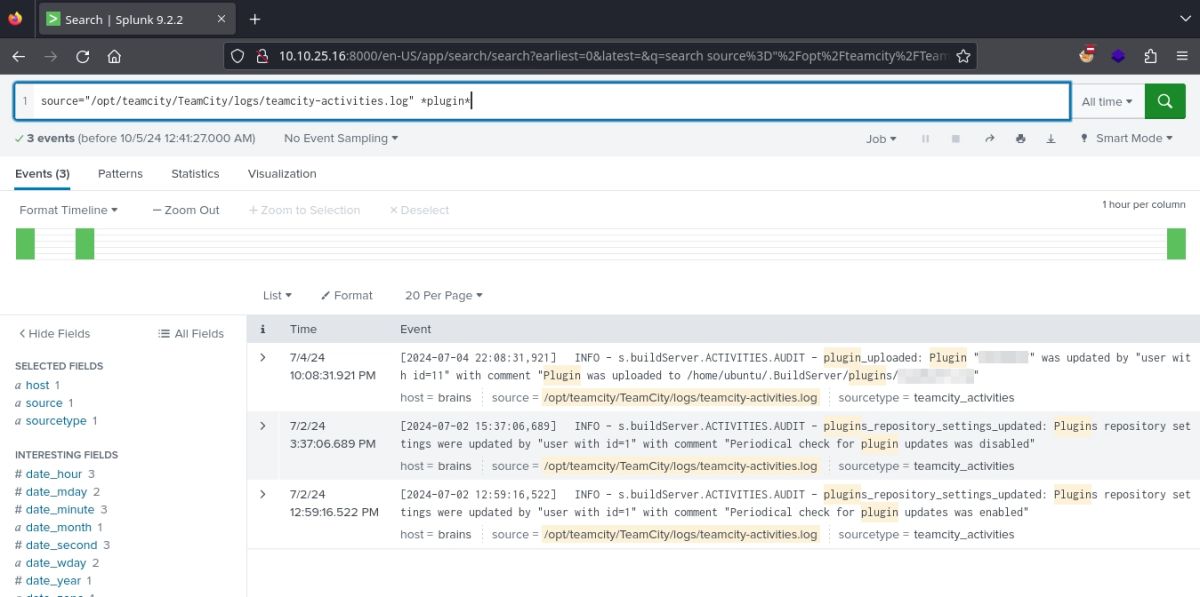The width and height of the screenshot is (1200, 597).
Task: Click the event info column header icon
Action: [x=263, y=329]
